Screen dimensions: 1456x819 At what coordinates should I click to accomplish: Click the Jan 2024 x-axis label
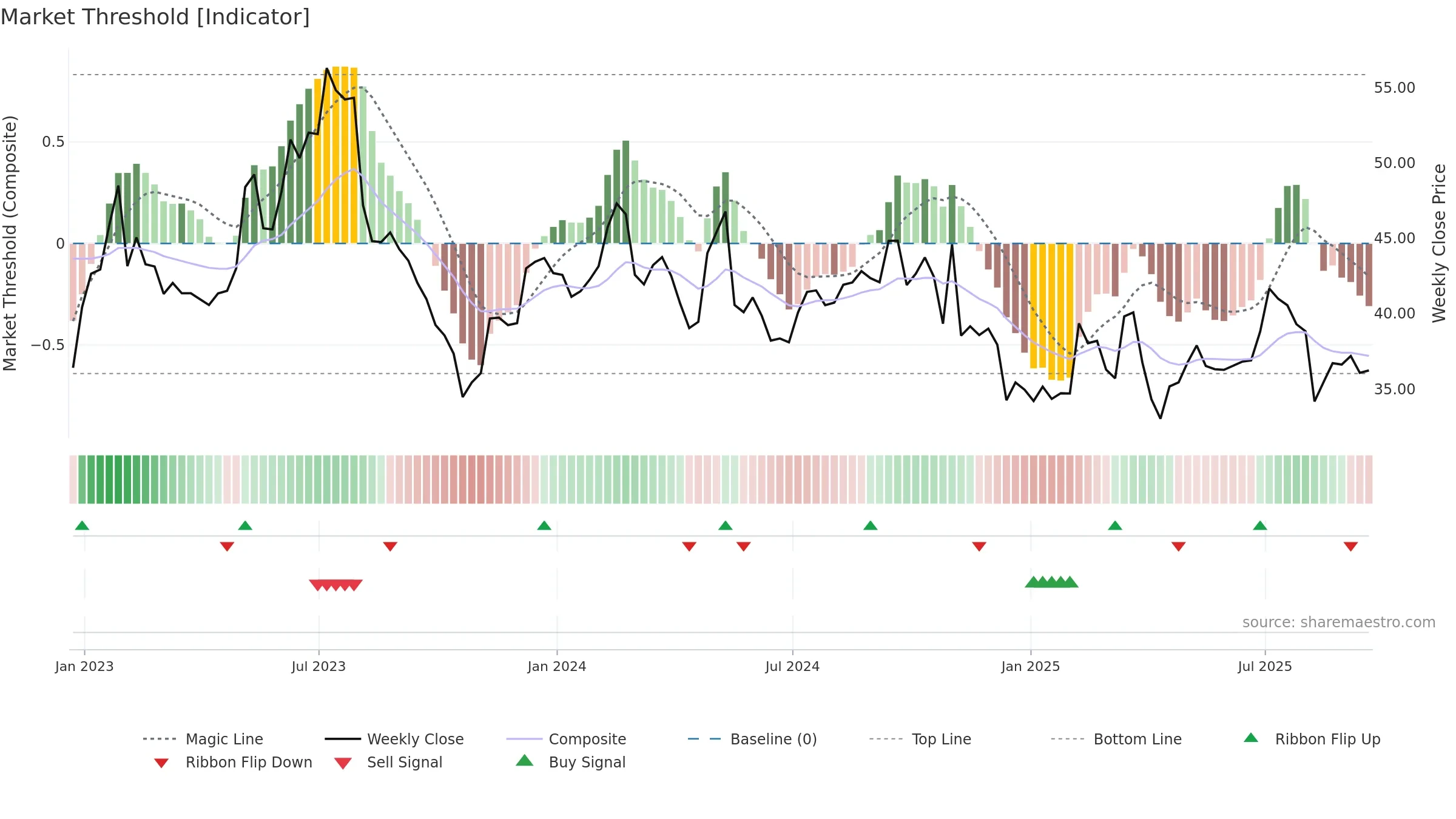coord(557,667)
